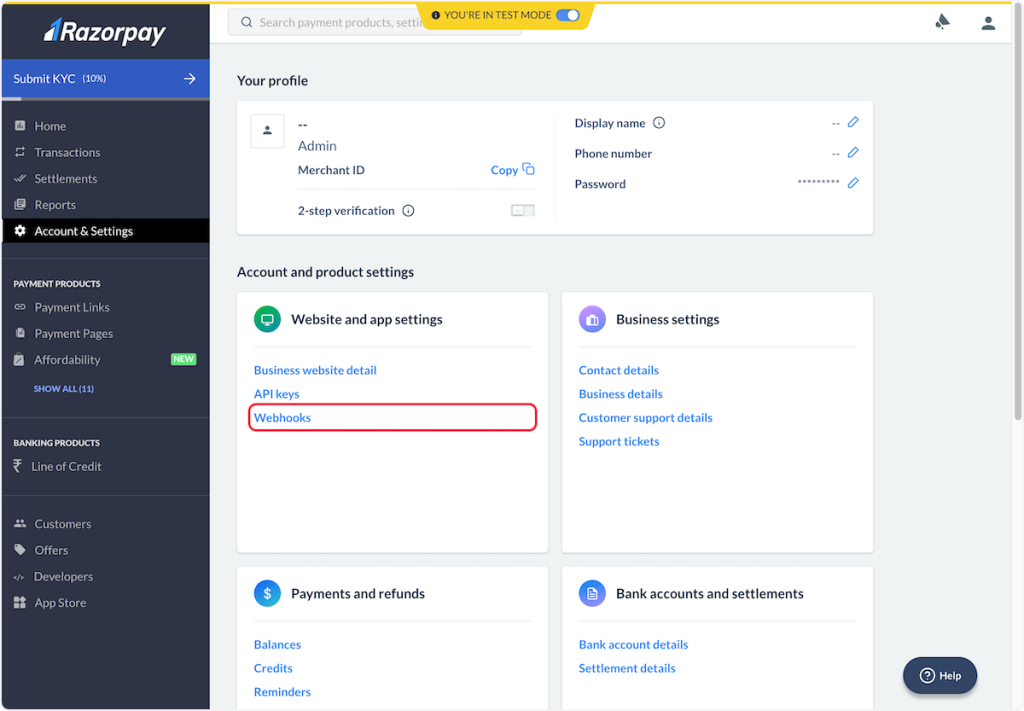Expand the Submit KYC arrow

click(x=189, y=79)
